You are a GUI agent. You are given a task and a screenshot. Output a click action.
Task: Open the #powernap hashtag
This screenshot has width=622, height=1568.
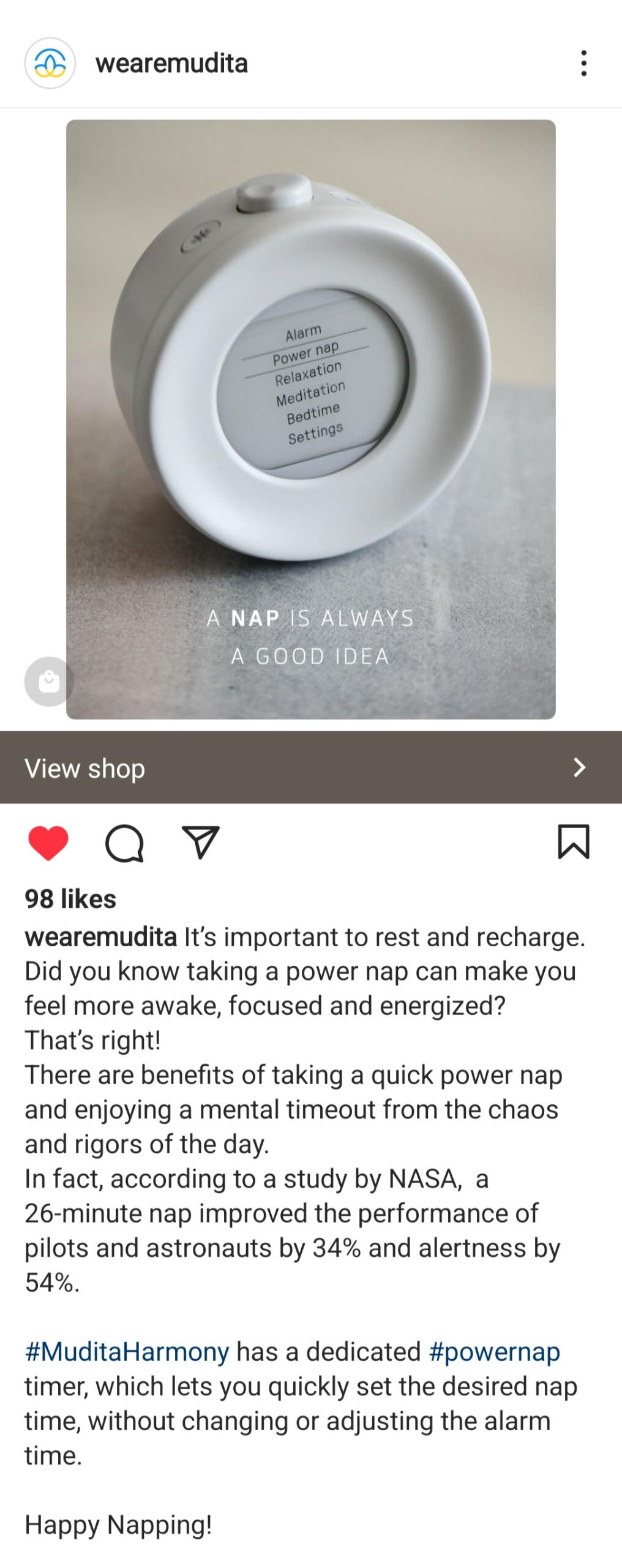click(x=495, y=1351)
